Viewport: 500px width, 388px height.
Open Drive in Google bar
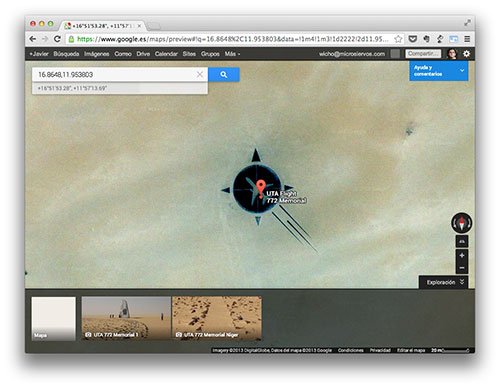click(143, 54)
